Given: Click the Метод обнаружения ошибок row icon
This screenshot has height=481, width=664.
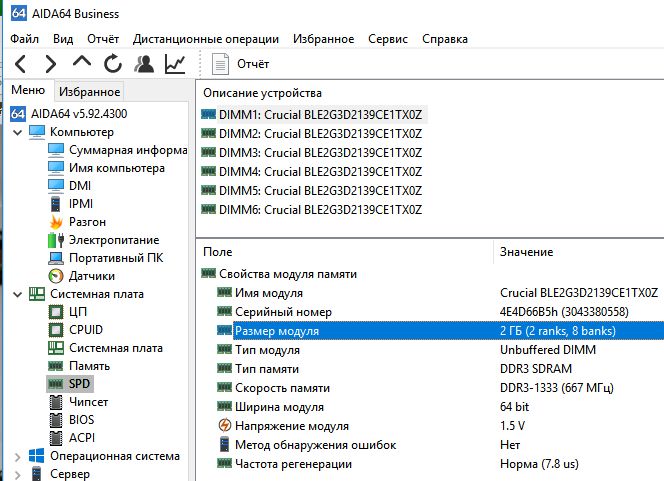Looking at the screenshot, I should click(224, 445).
